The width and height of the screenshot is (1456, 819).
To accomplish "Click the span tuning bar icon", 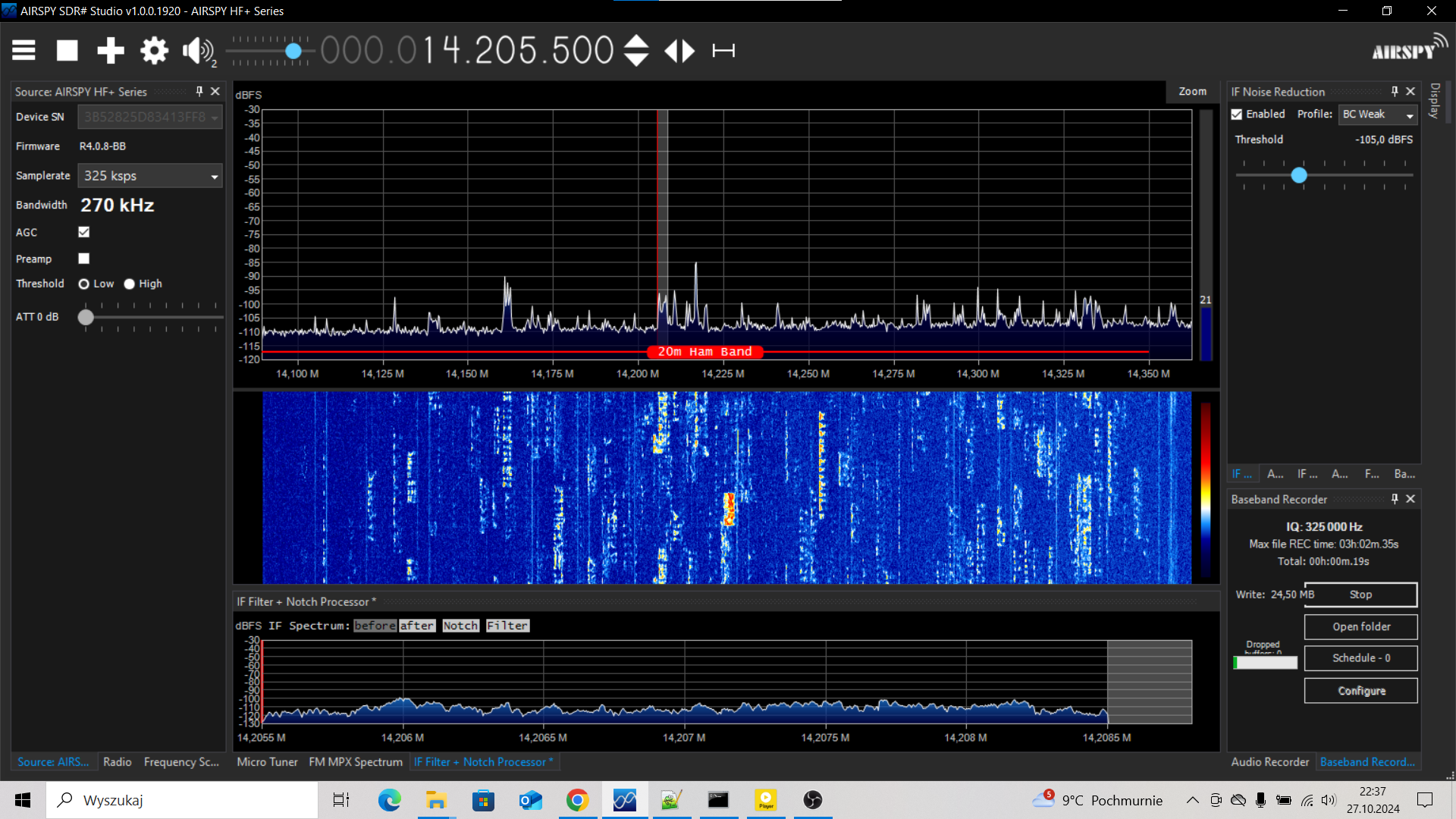I will point(723,51).
